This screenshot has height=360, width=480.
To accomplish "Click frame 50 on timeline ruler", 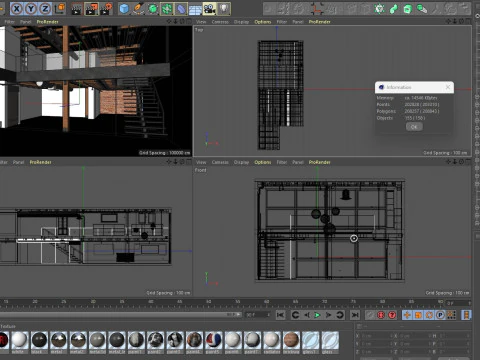I will pyautogui.click(x=208, y=301).
